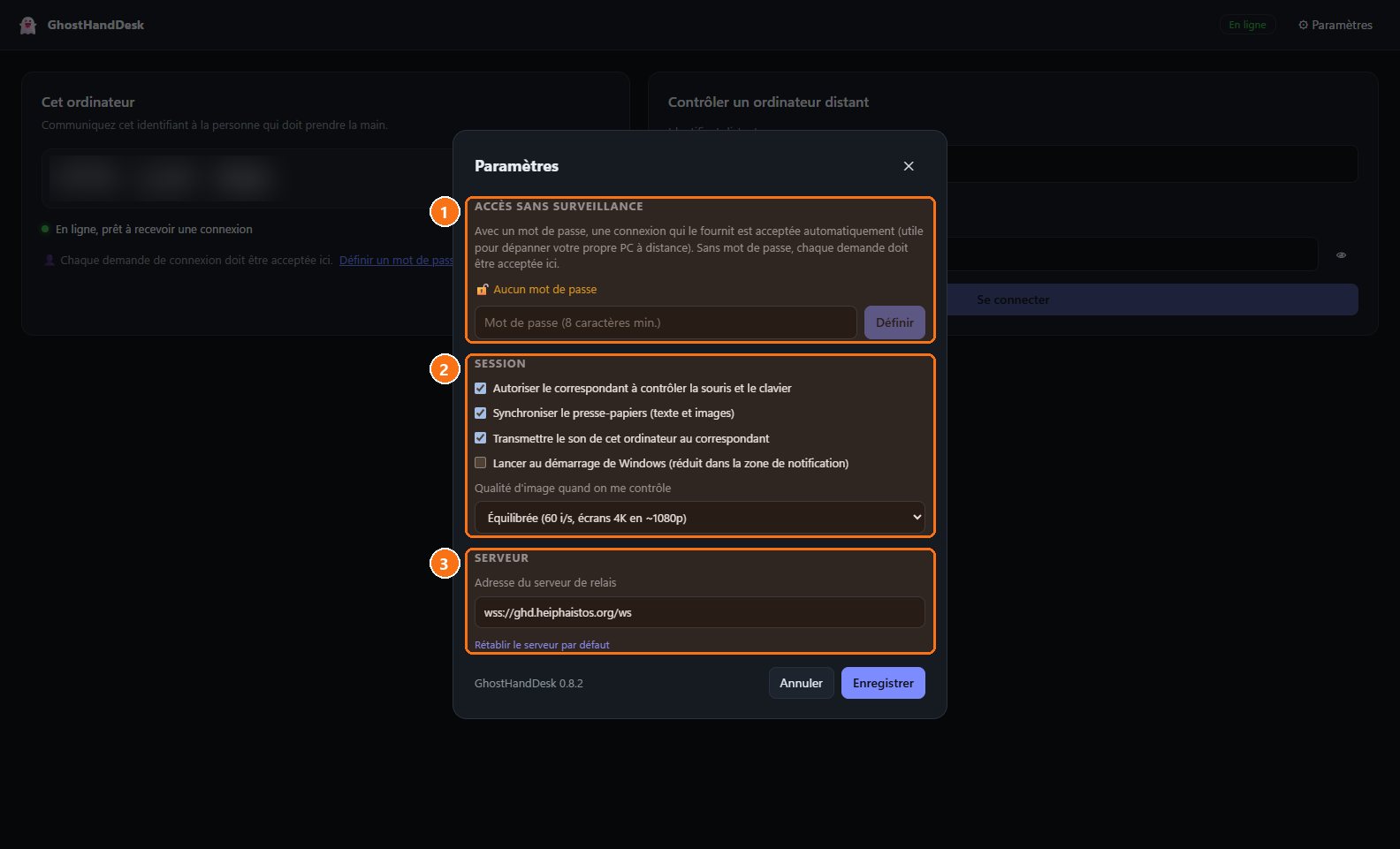
Task: Open the Qualité d'image dropdown
Action: pos(700,518)
